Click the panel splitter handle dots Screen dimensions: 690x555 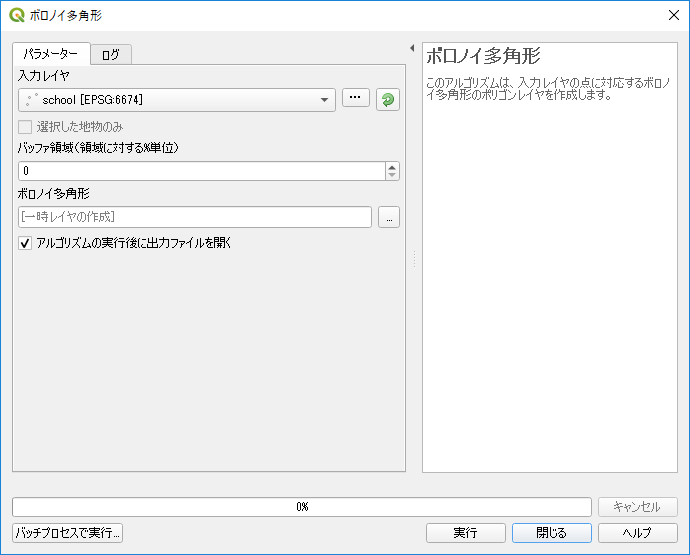(414, 259)
